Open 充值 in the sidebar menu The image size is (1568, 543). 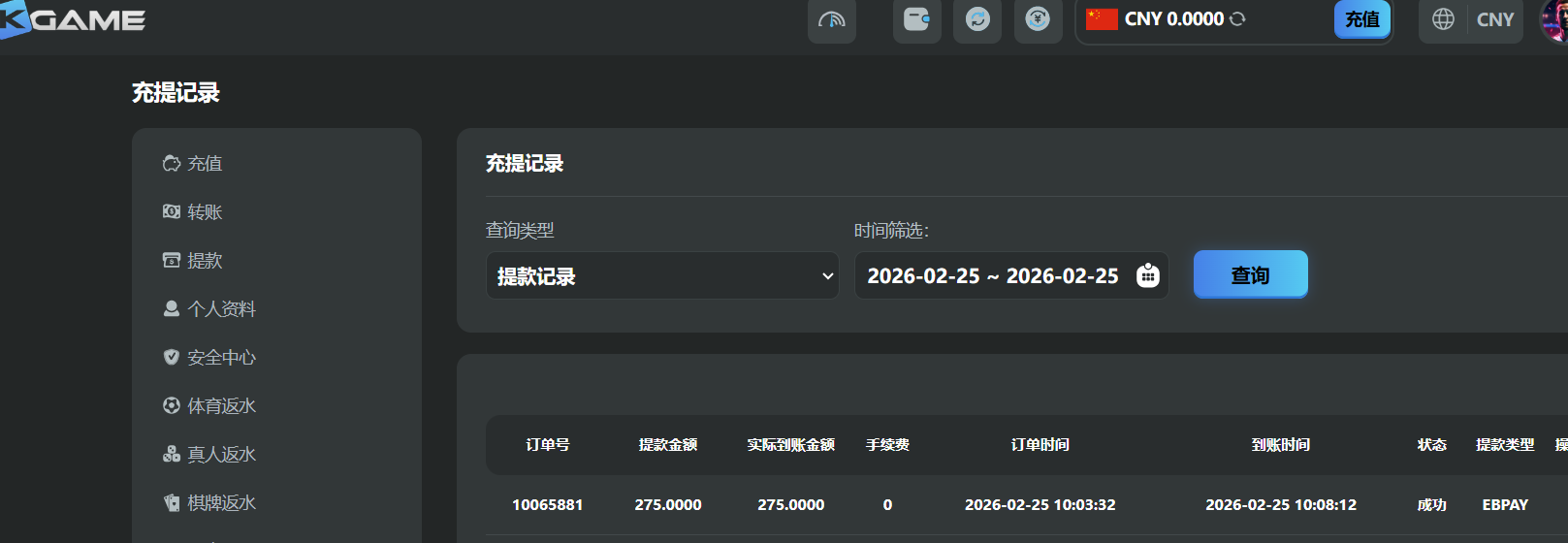click(x=204, y=164)
